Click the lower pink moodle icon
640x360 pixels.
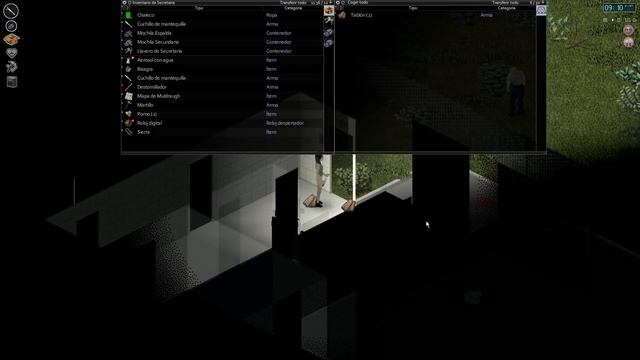tap(629, 42)
